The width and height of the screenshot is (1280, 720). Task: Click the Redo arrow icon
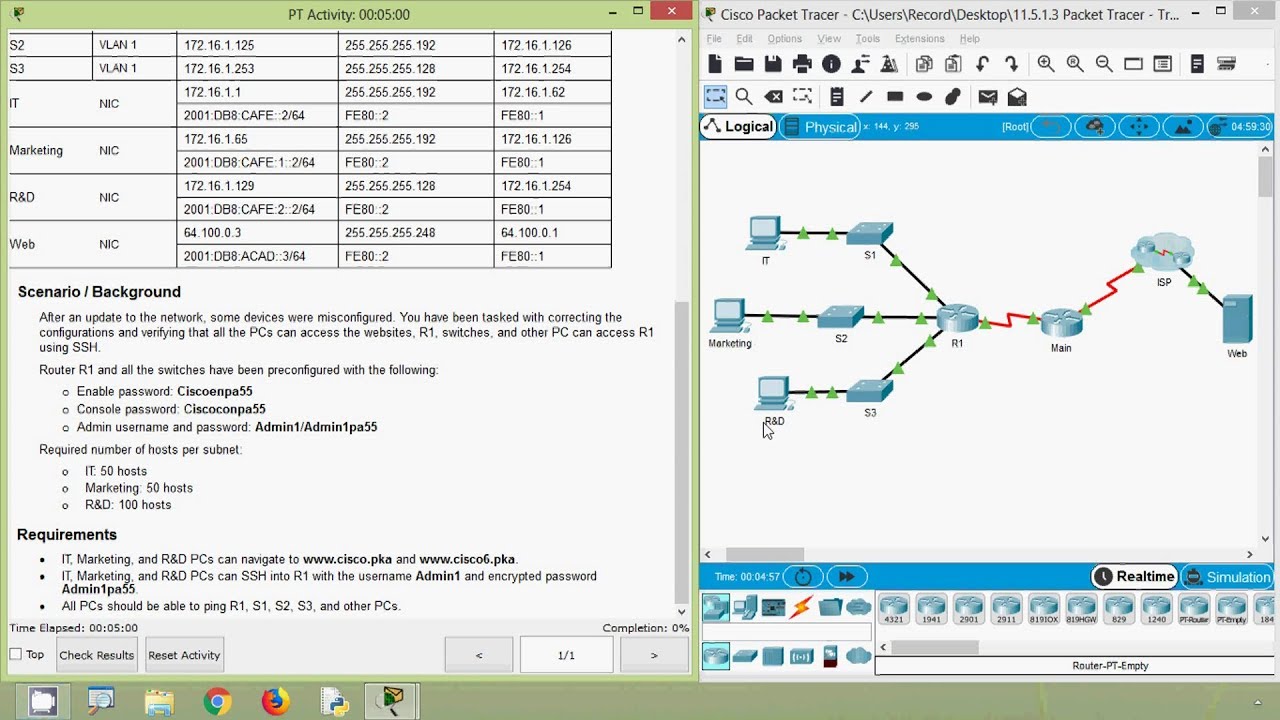(x=1011, y=64)
